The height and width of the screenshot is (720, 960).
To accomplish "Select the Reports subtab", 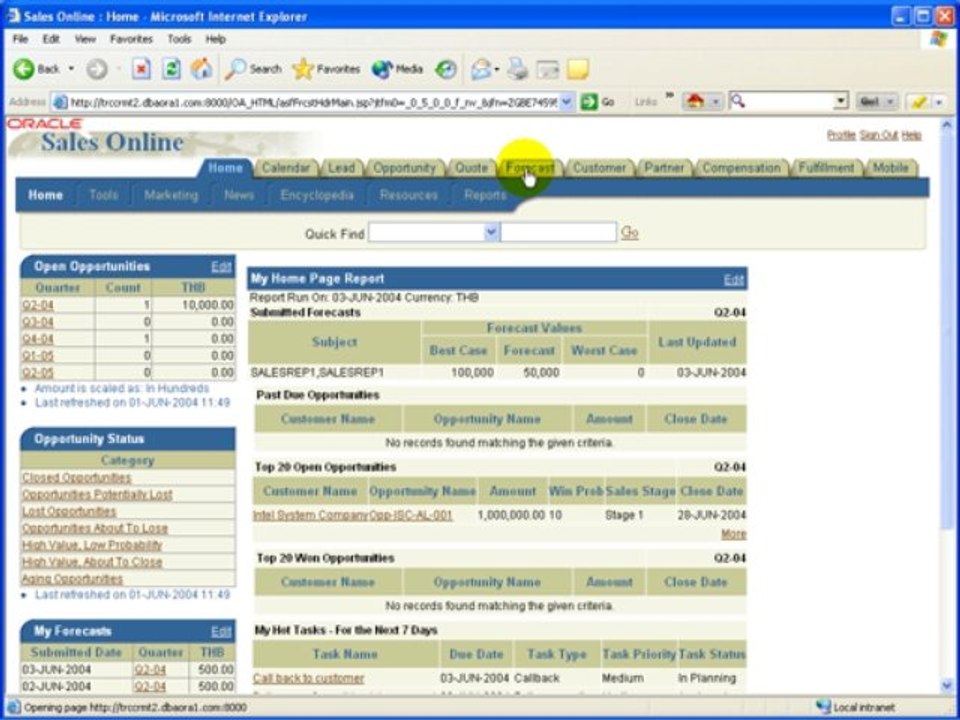I will [485, 195].
